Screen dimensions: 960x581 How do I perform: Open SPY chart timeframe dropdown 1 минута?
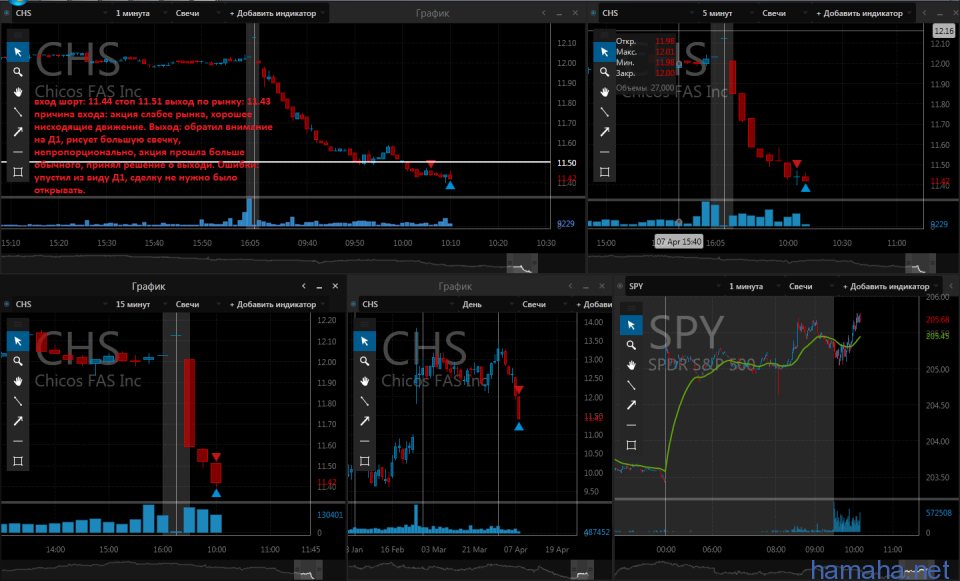(x=752, y=286)
